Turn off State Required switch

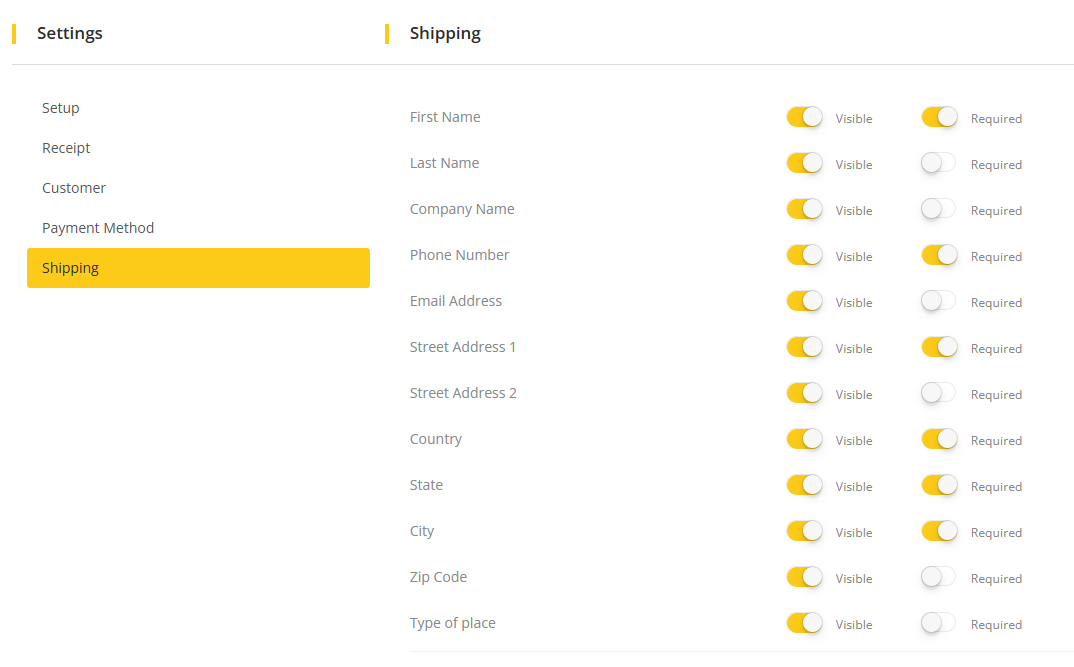click(939, 485)
